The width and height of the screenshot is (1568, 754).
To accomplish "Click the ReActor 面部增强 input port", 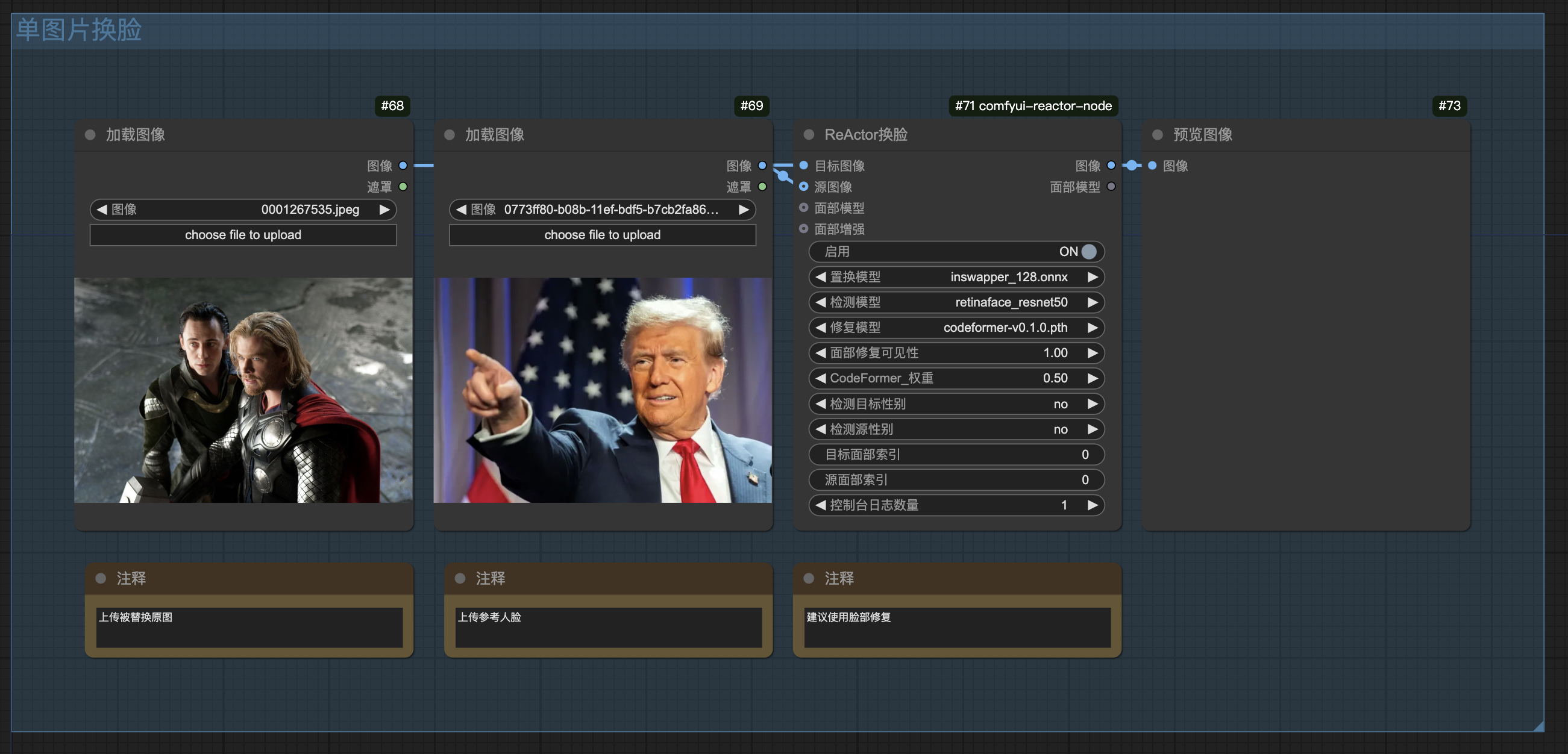I will [x=803, y=229].
